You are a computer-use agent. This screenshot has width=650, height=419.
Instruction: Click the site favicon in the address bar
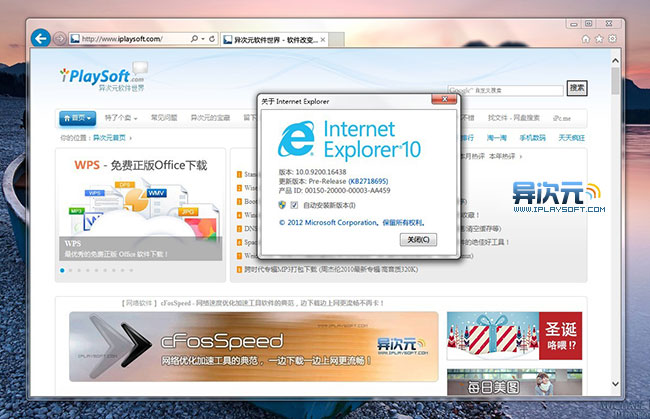[75, 39]
